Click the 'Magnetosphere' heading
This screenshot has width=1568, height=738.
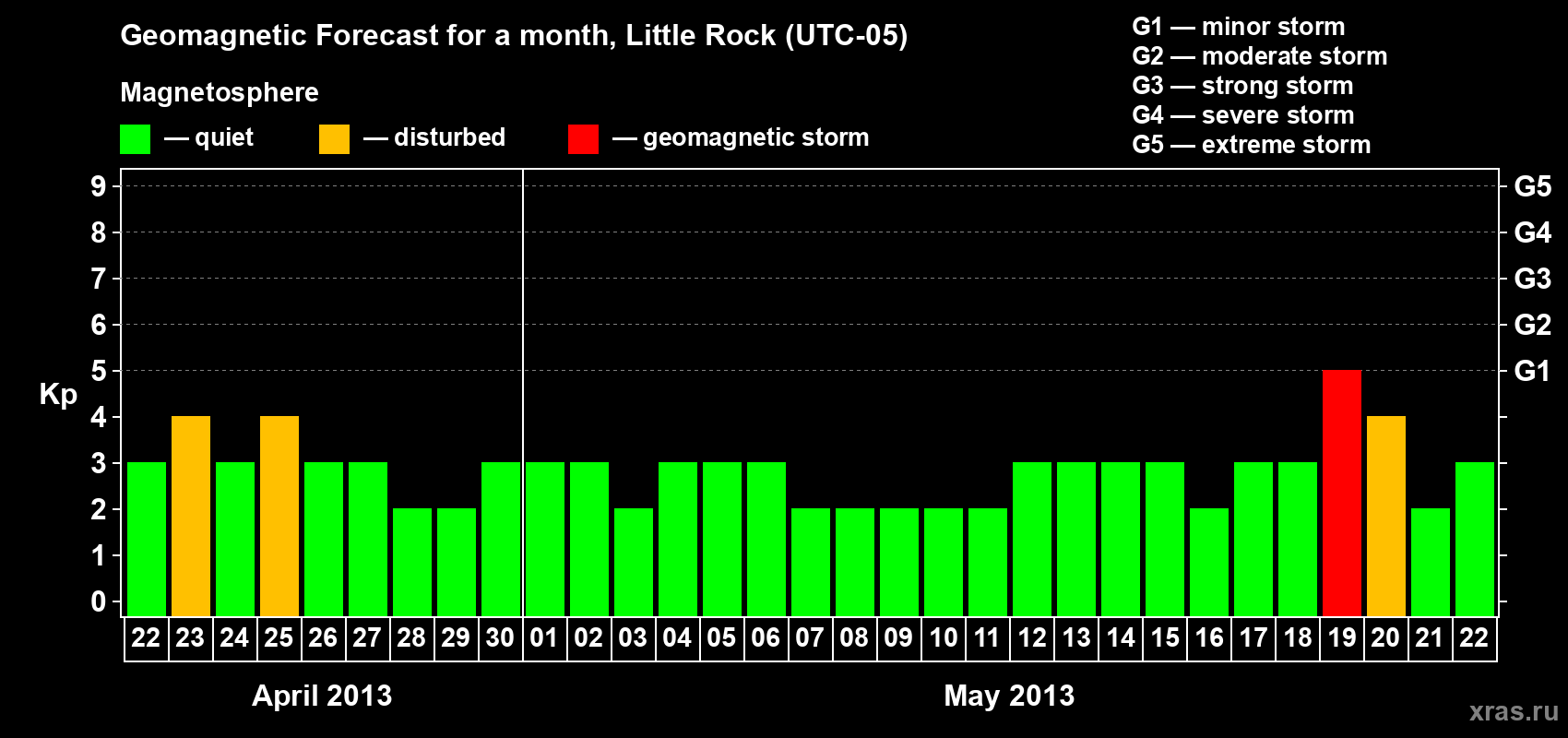pyautogui.click(x=220, y=92)
